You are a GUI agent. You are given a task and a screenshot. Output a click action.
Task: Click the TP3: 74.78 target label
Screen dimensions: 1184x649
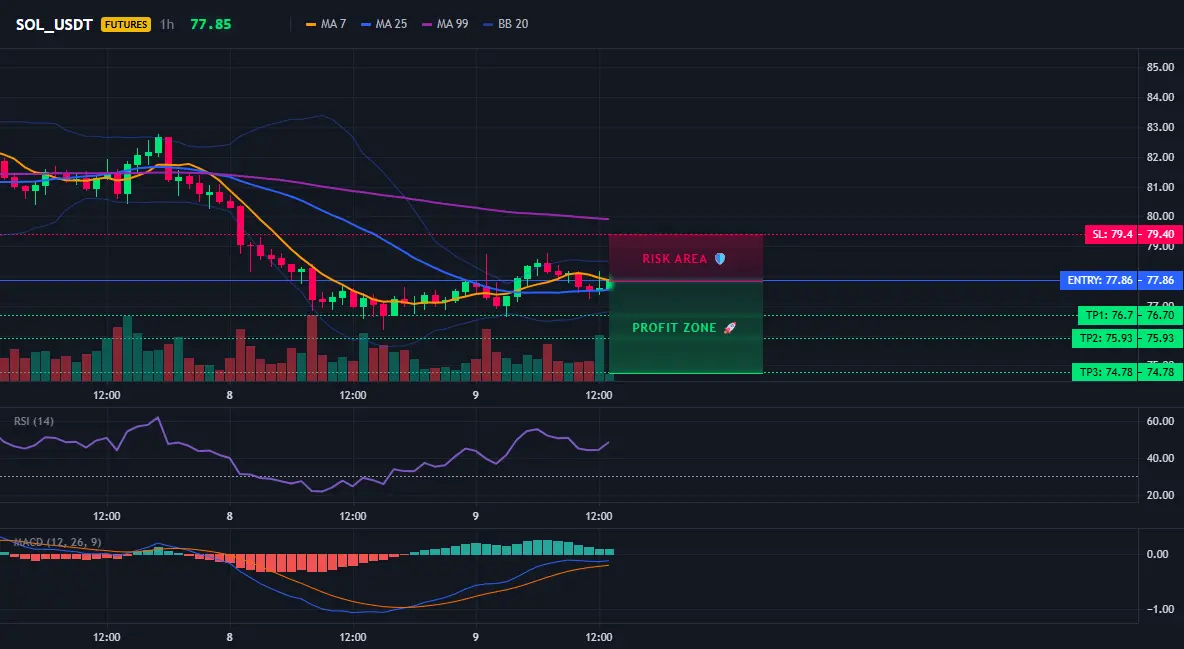click(x=1105, y=372)
